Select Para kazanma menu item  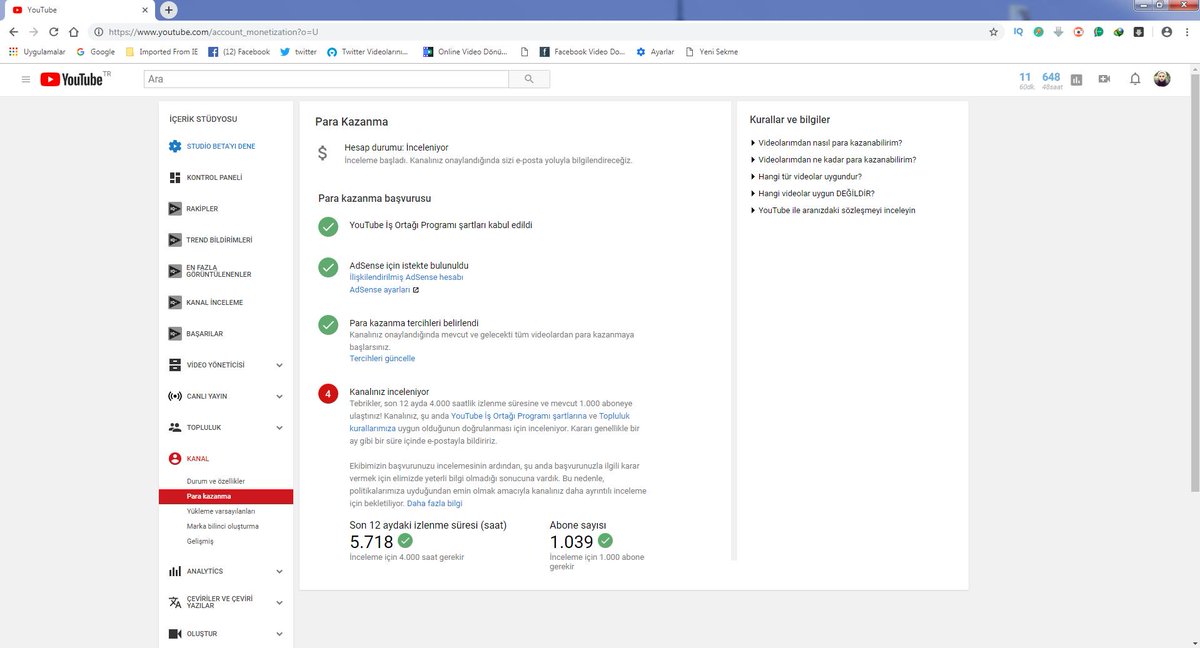(225, 496)
